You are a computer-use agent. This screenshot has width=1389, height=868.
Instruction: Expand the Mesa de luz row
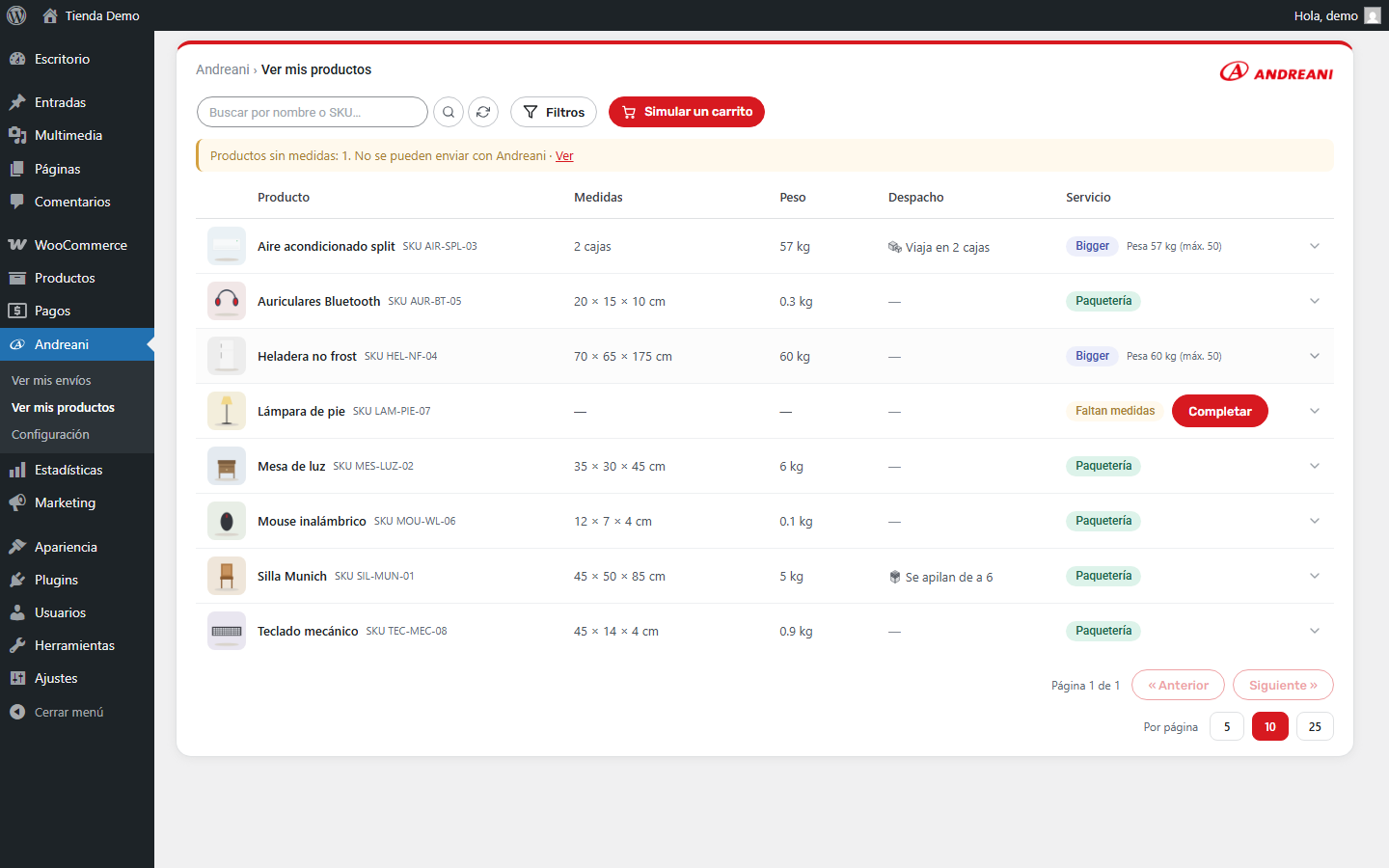(x=1315, y=466)
